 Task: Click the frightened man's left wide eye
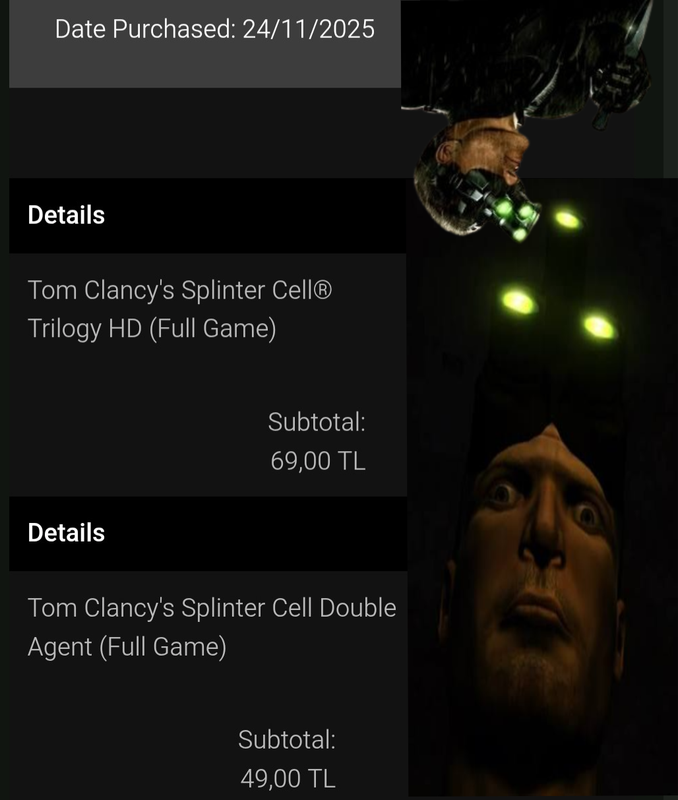(503, 492)
